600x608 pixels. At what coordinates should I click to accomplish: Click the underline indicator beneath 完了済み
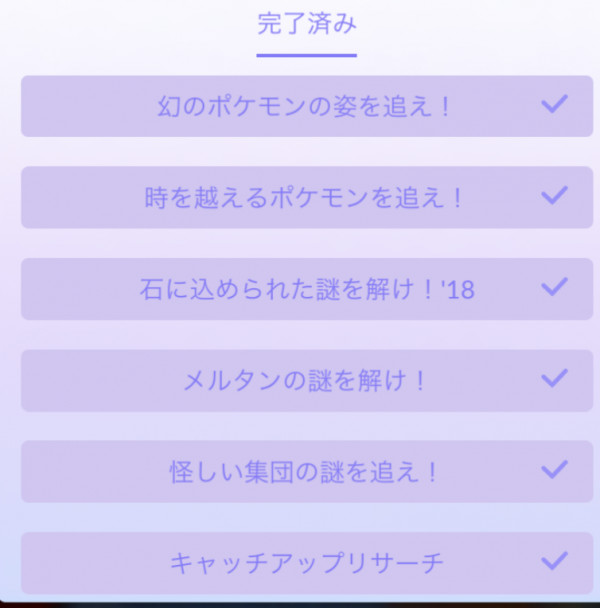click(306, 55)
